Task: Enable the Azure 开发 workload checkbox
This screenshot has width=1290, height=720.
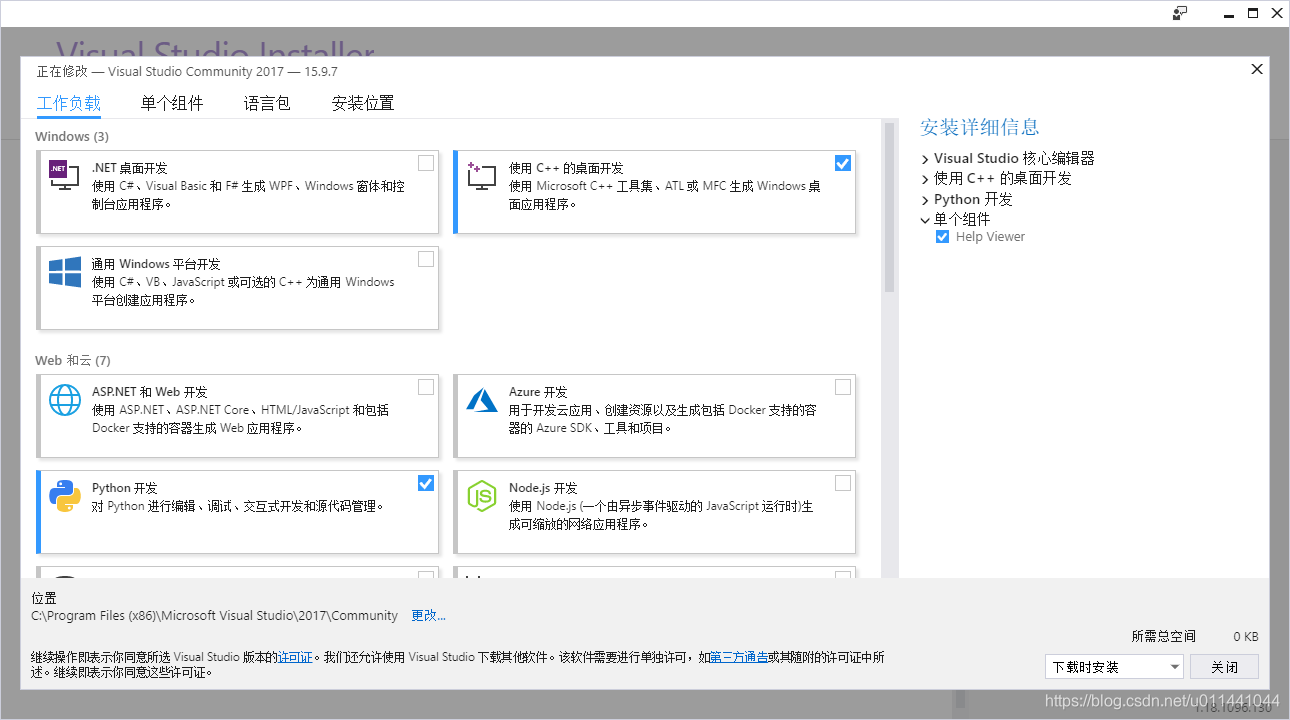Action: [843, 387]
